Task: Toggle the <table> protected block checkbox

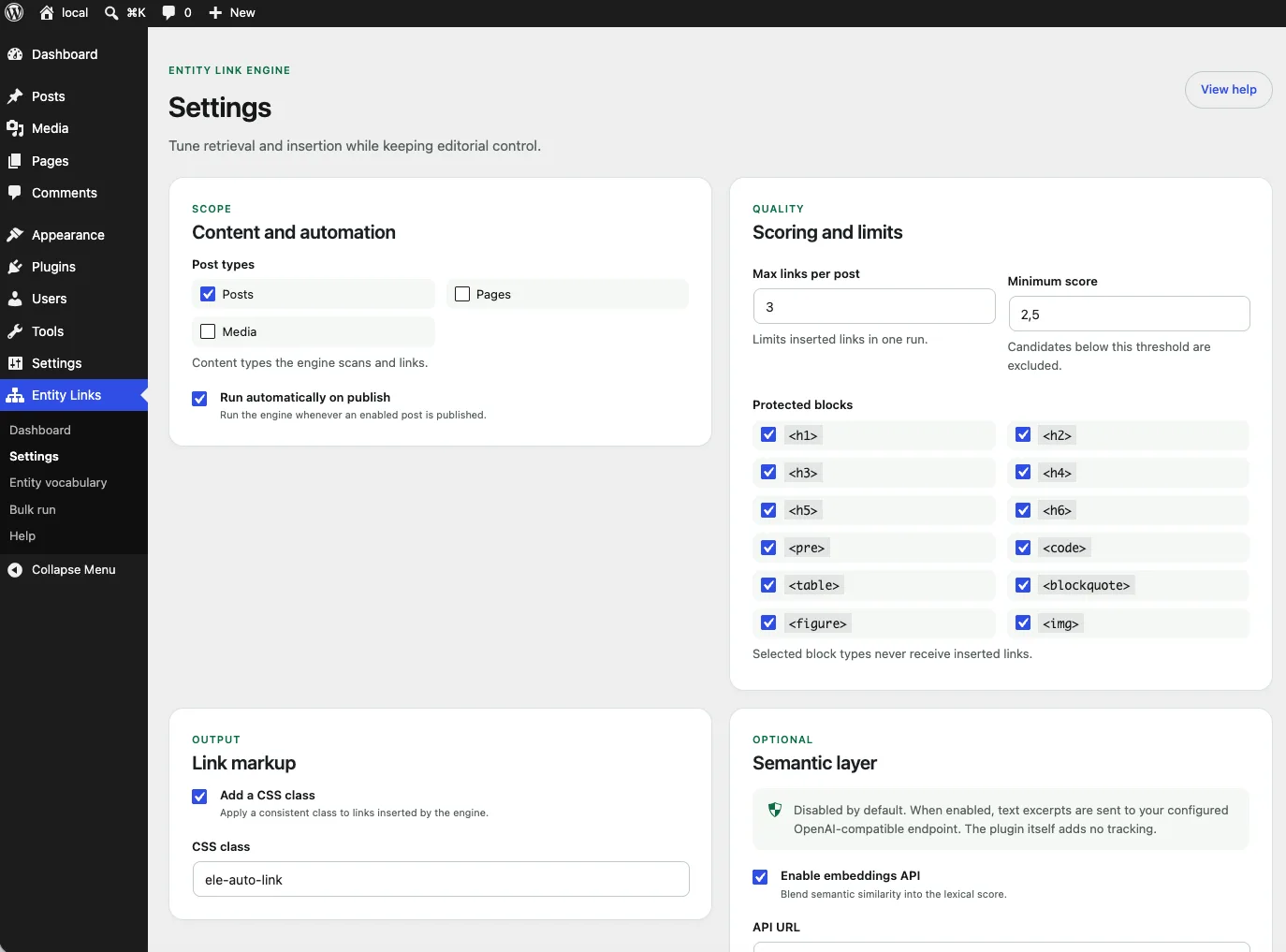Action: 768,585
